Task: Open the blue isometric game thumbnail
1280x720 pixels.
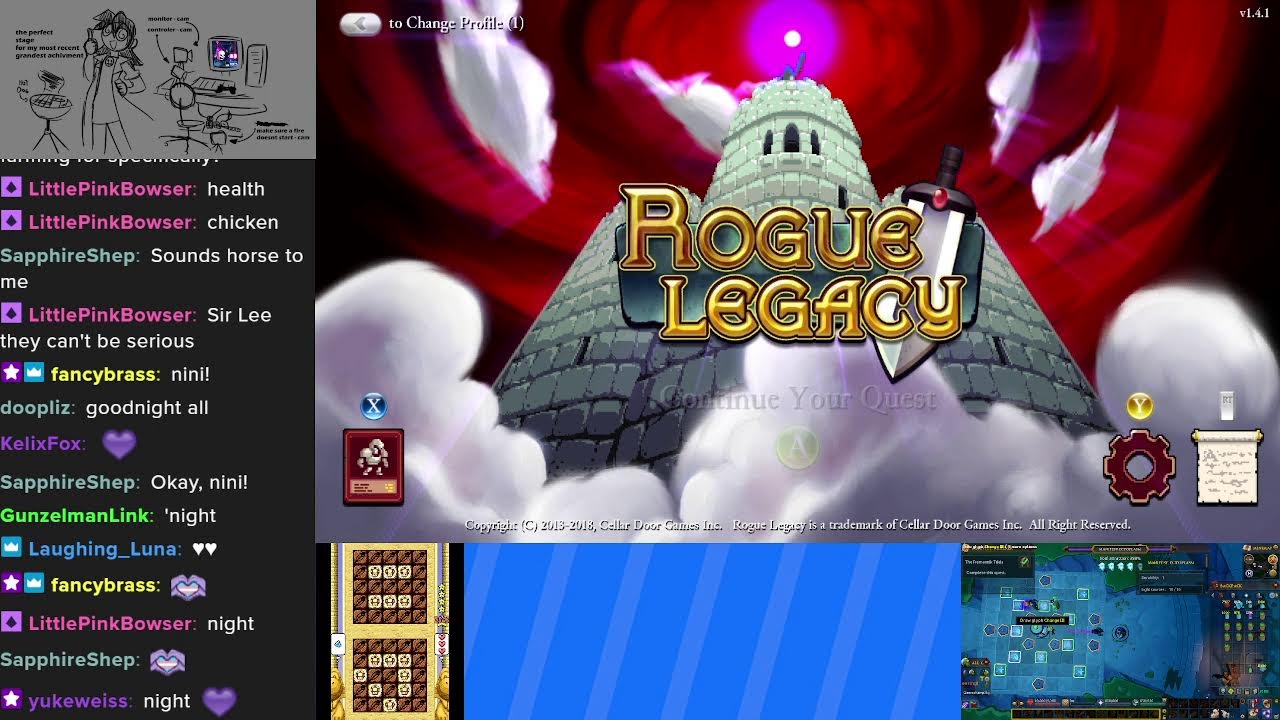Action: coord(1120,632)
